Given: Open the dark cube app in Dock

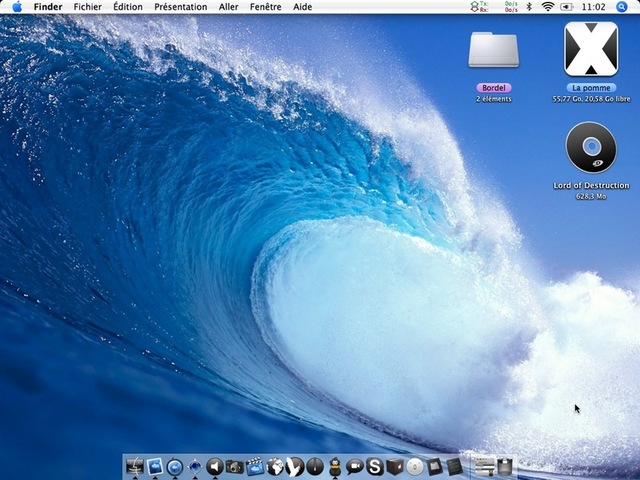Looking at the screenshot, I should point(395,466).
